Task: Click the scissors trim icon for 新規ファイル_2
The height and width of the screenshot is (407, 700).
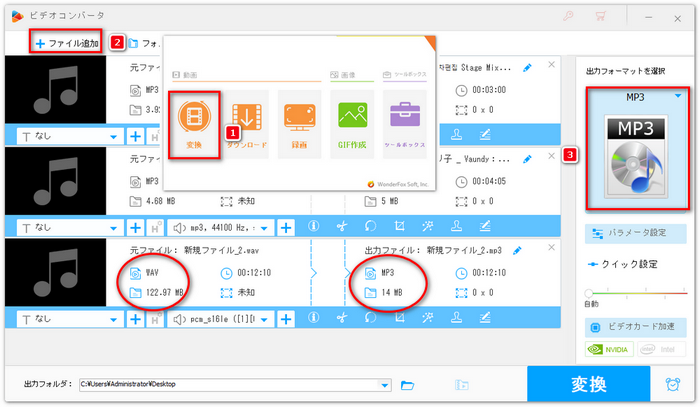Action: (341, 318)
